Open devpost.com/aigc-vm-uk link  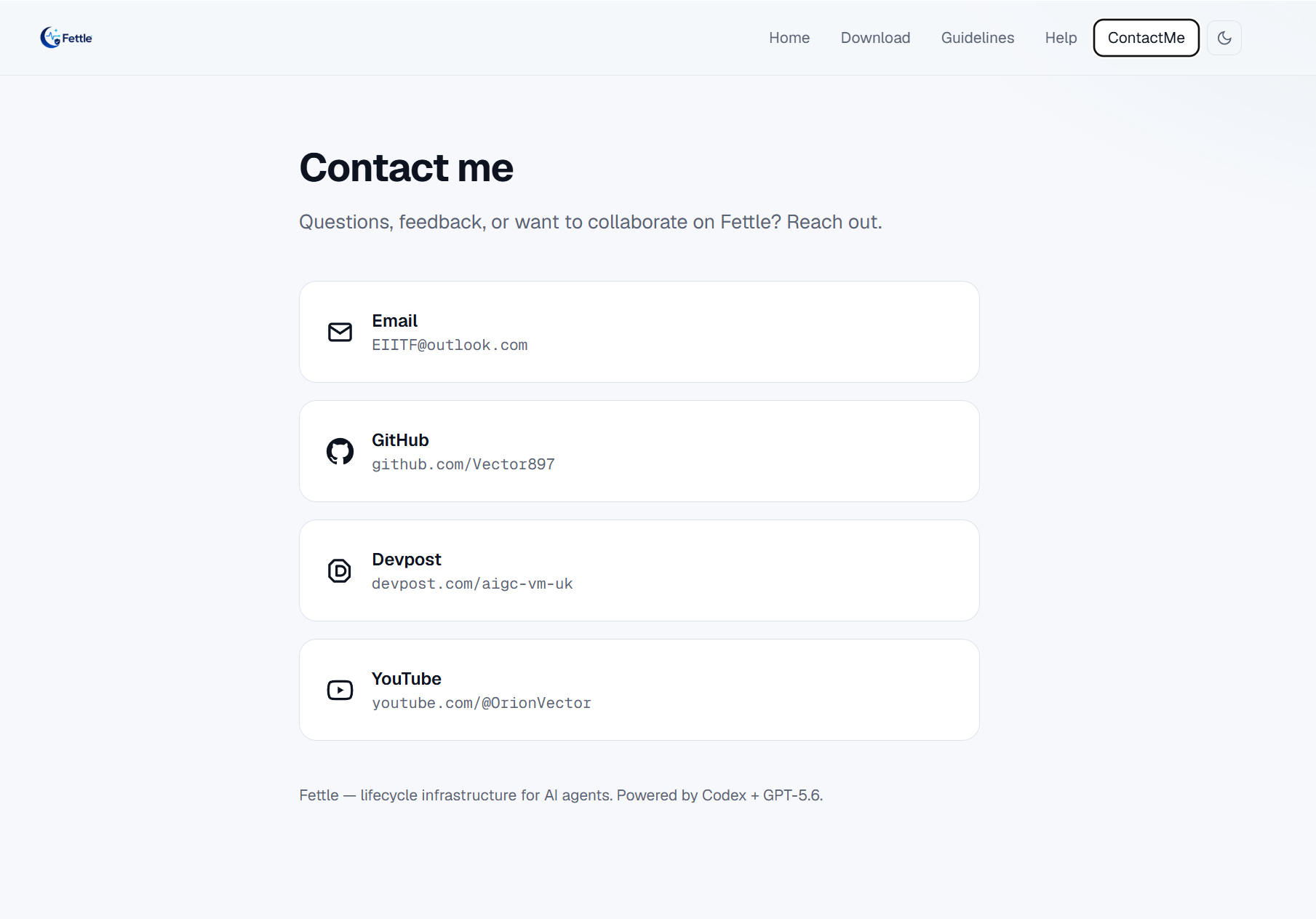tap(472, 584)
